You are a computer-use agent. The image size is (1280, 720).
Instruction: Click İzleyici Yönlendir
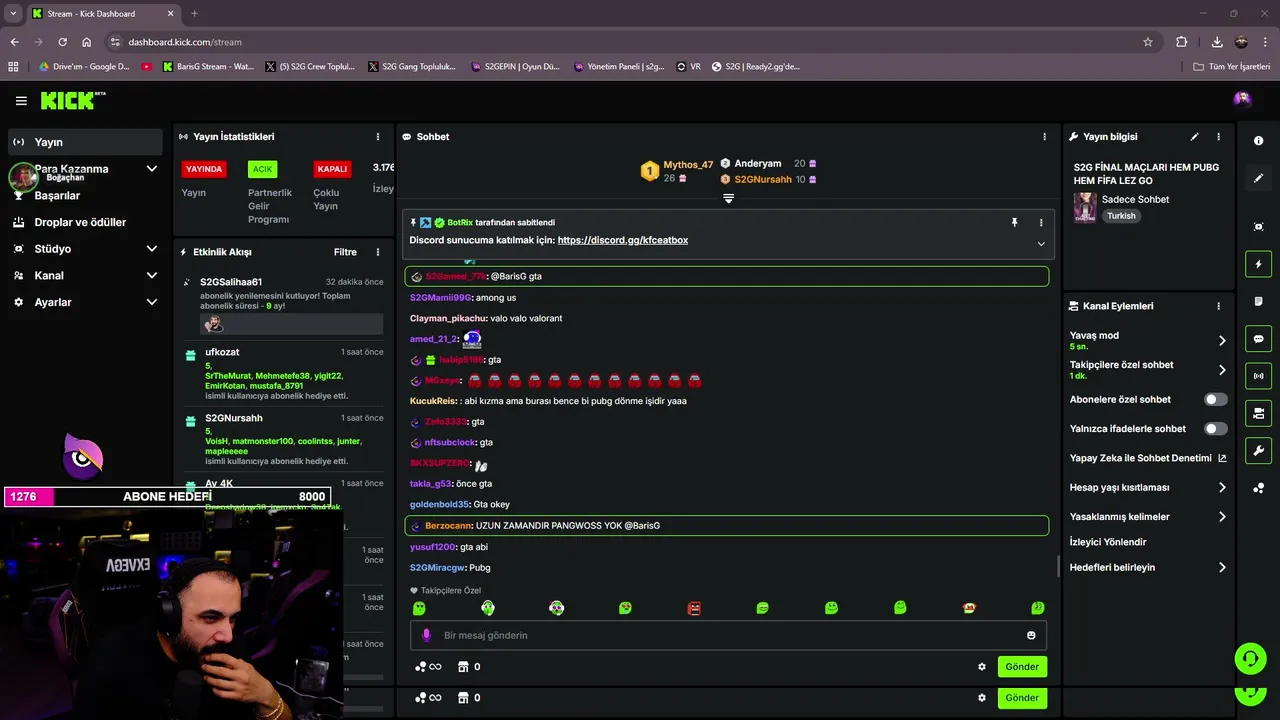1108,542
